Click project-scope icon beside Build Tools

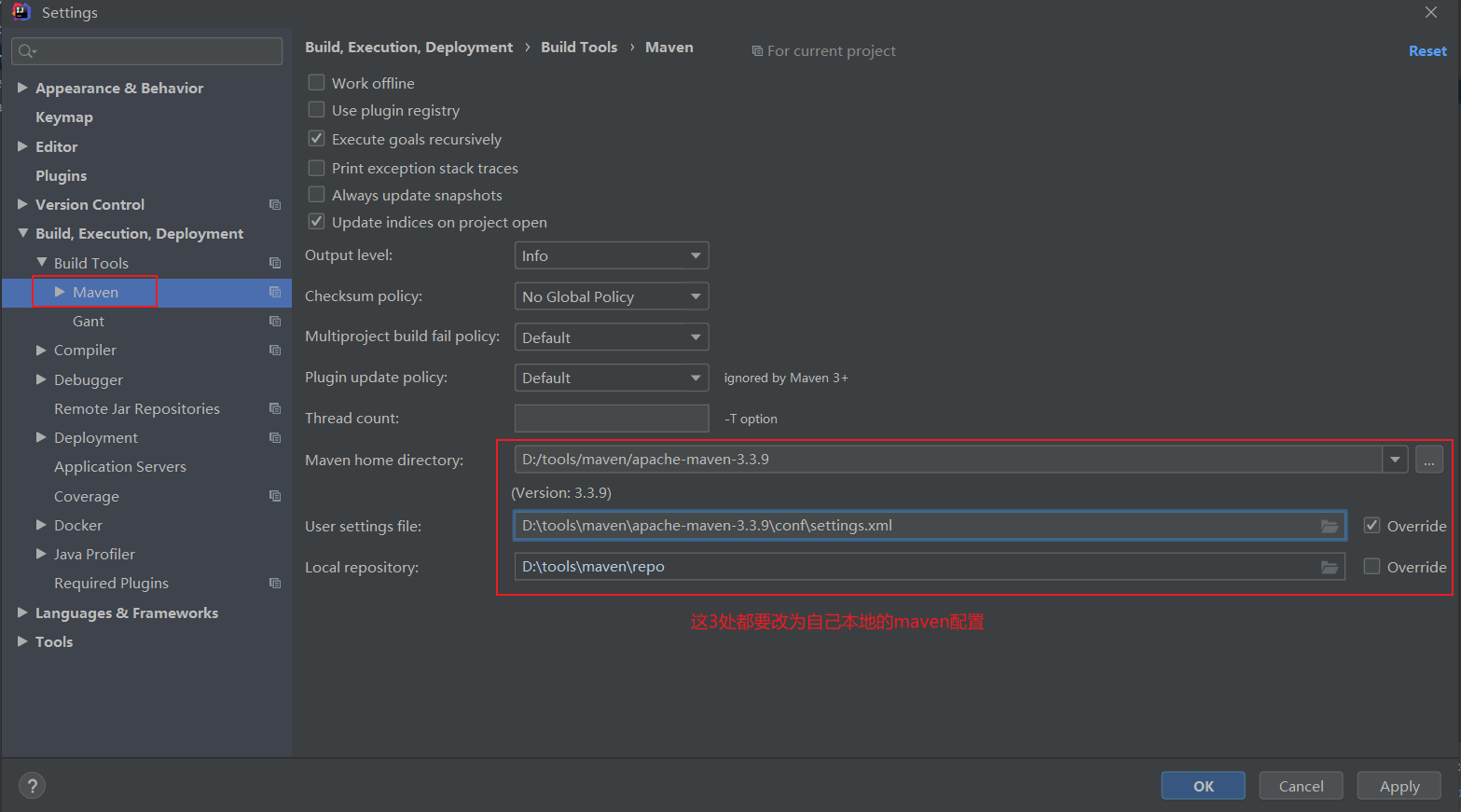[x=275, y=263]
